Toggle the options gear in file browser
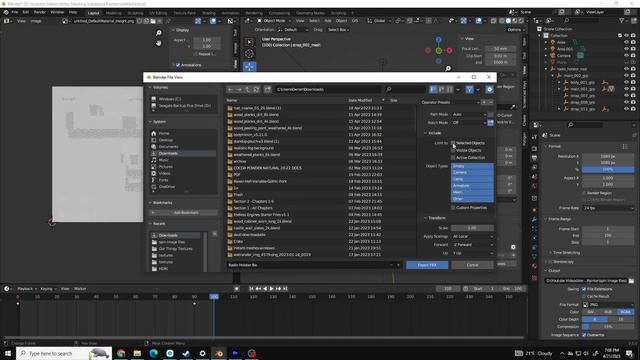This screenshot has height=360, width=640. coord(489,89)
